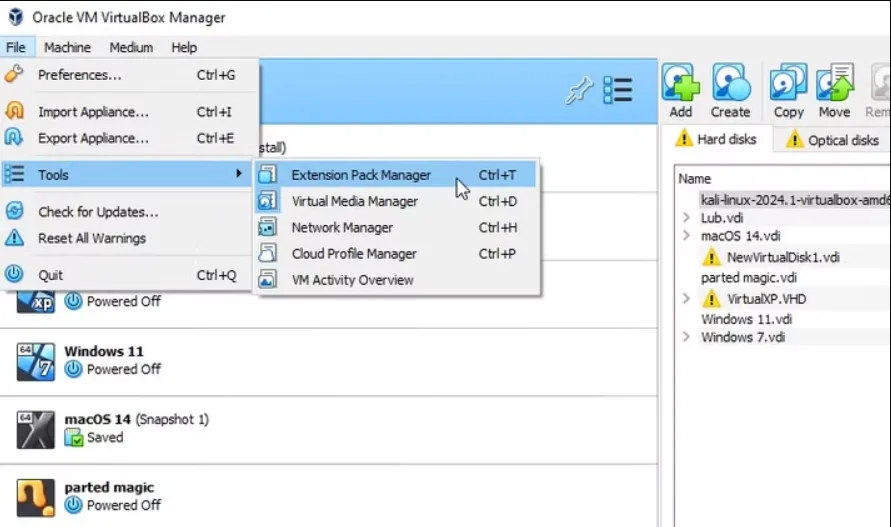Click the macOS 14 VM icon
The height and width of the screenshot is (527, 891).
click(36, 429)
